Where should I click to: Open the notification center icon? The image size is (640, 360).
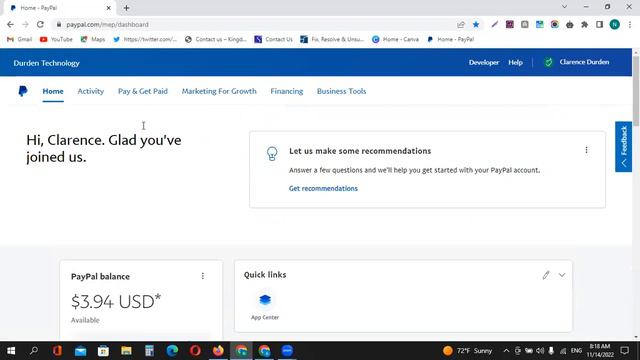tap(624, 351)
